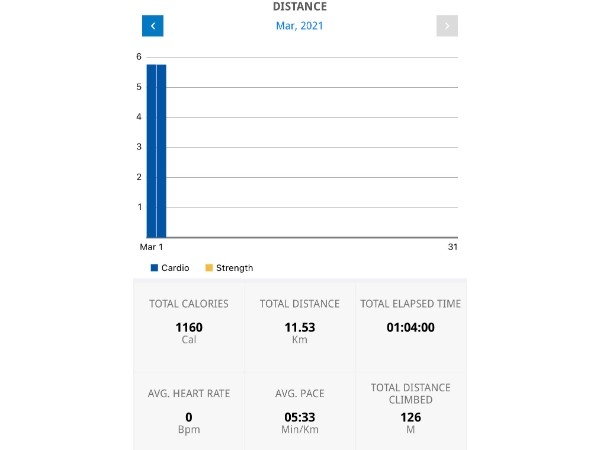The height and width of the screenshot is (450, 600).
Task: Open the Avg. Heart Rate tile
Action: [189, 408]
